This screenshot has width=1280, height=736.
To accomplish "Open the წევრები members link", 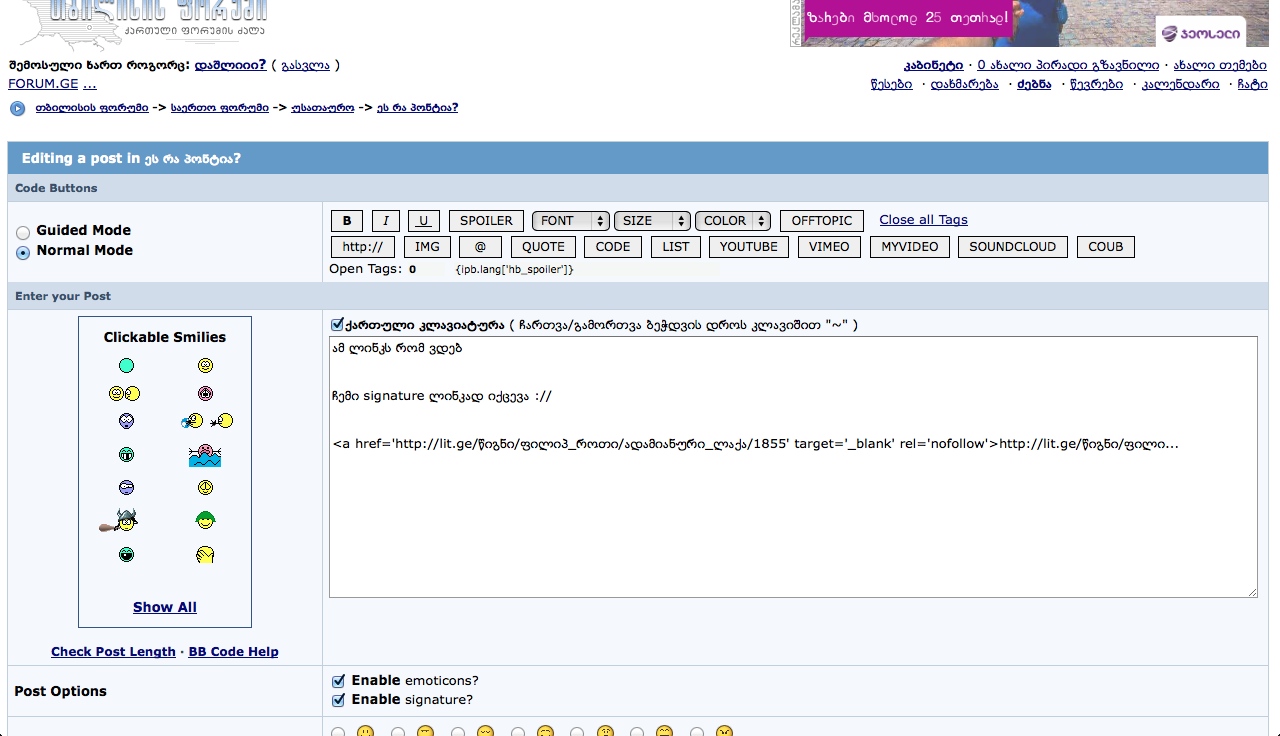I will click(x=1096, y=84).
